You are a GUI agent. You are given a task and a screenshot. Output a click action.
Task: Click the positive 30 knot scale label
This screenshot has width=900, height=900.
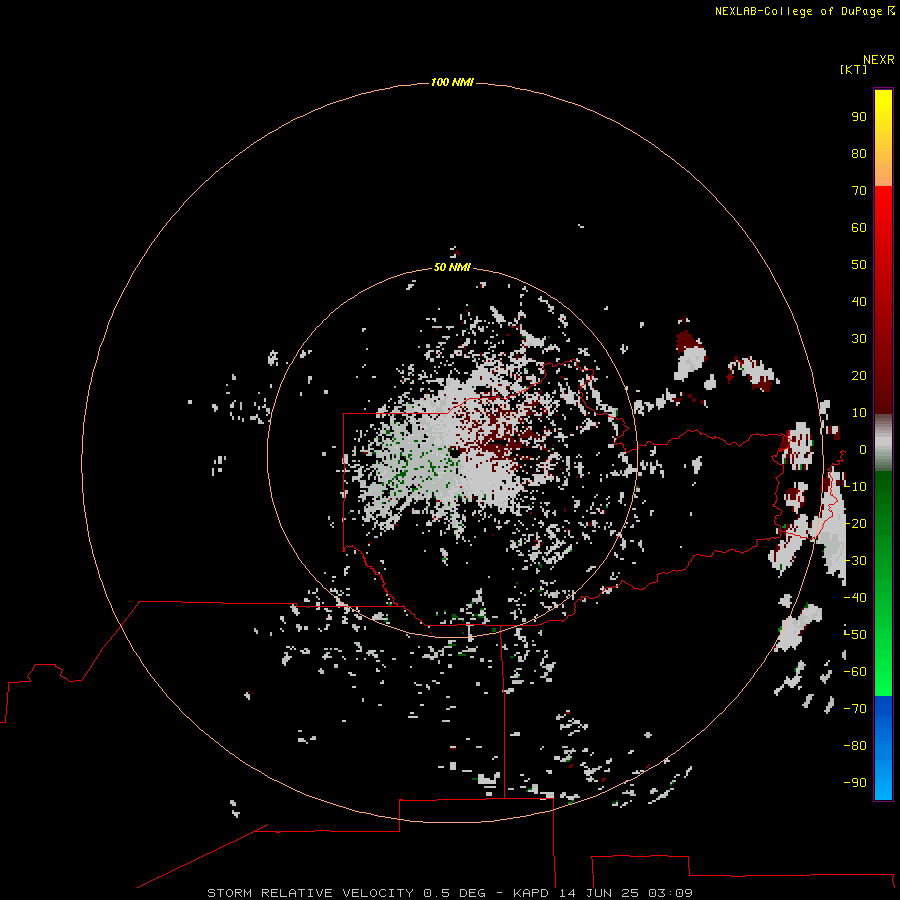coord(859,339)
